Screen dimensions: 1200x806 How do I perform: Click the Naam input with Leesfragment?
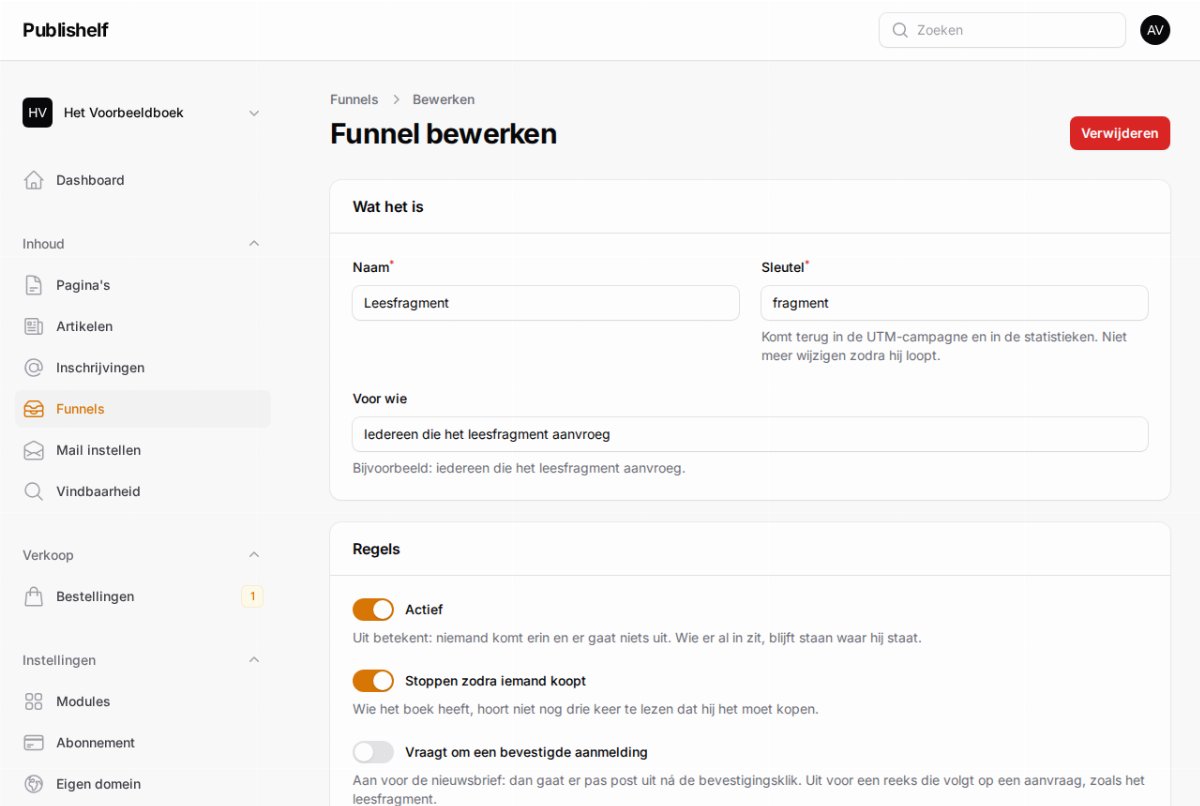(546, 303)
